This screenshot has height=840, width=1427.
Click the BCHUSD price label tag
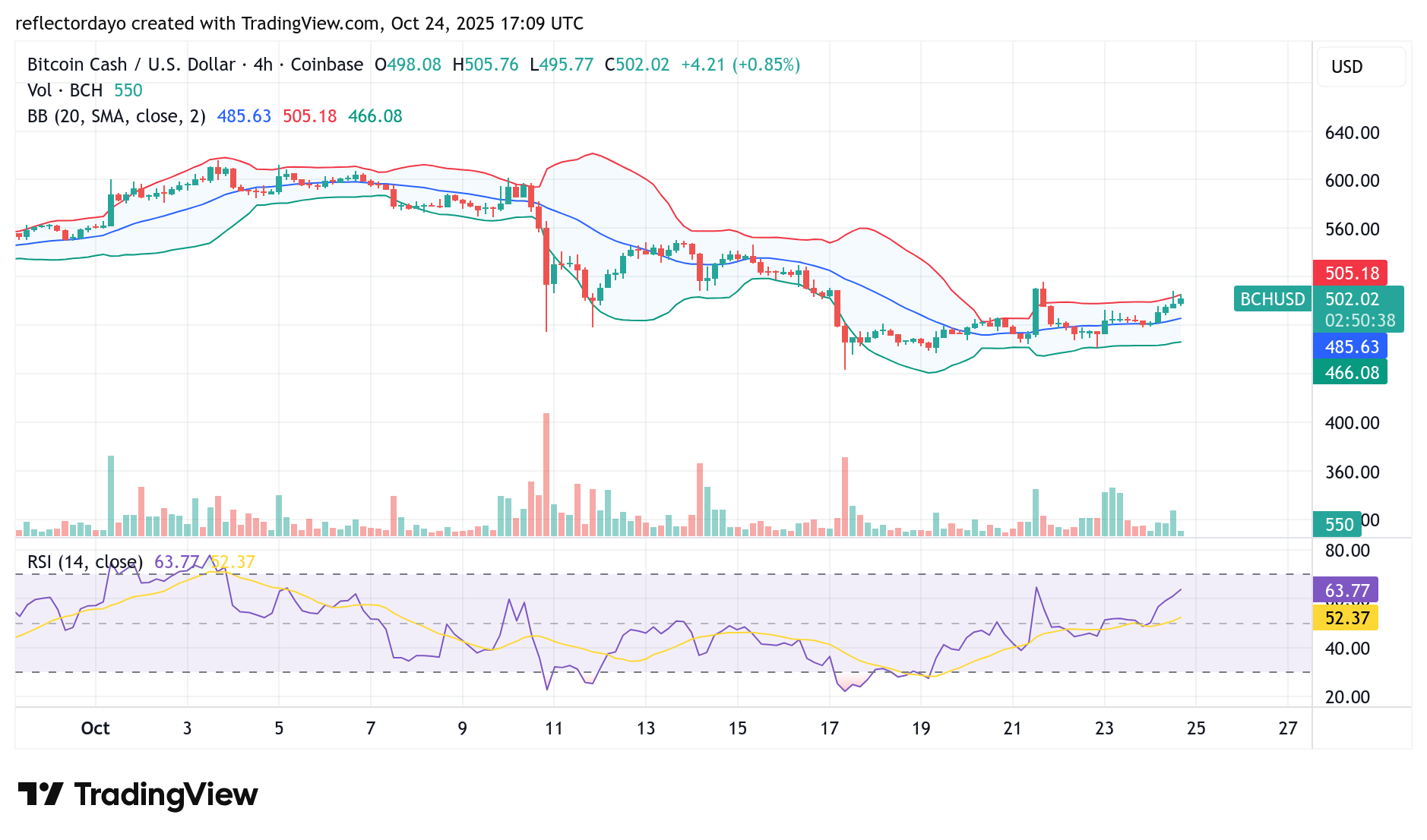1272,299
